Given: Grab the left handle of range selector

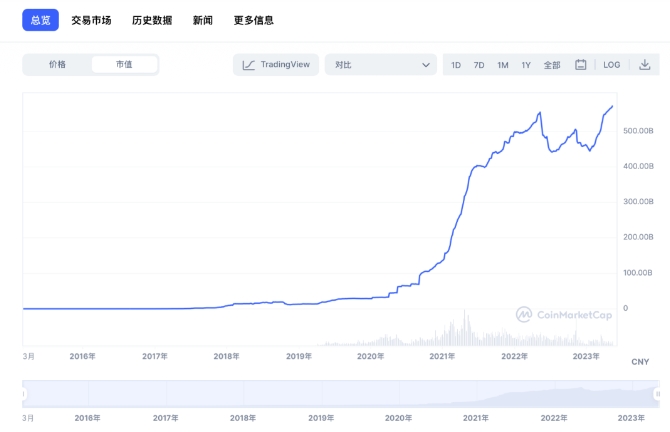Looking at the screenshot, I should [x=24, y=394].
